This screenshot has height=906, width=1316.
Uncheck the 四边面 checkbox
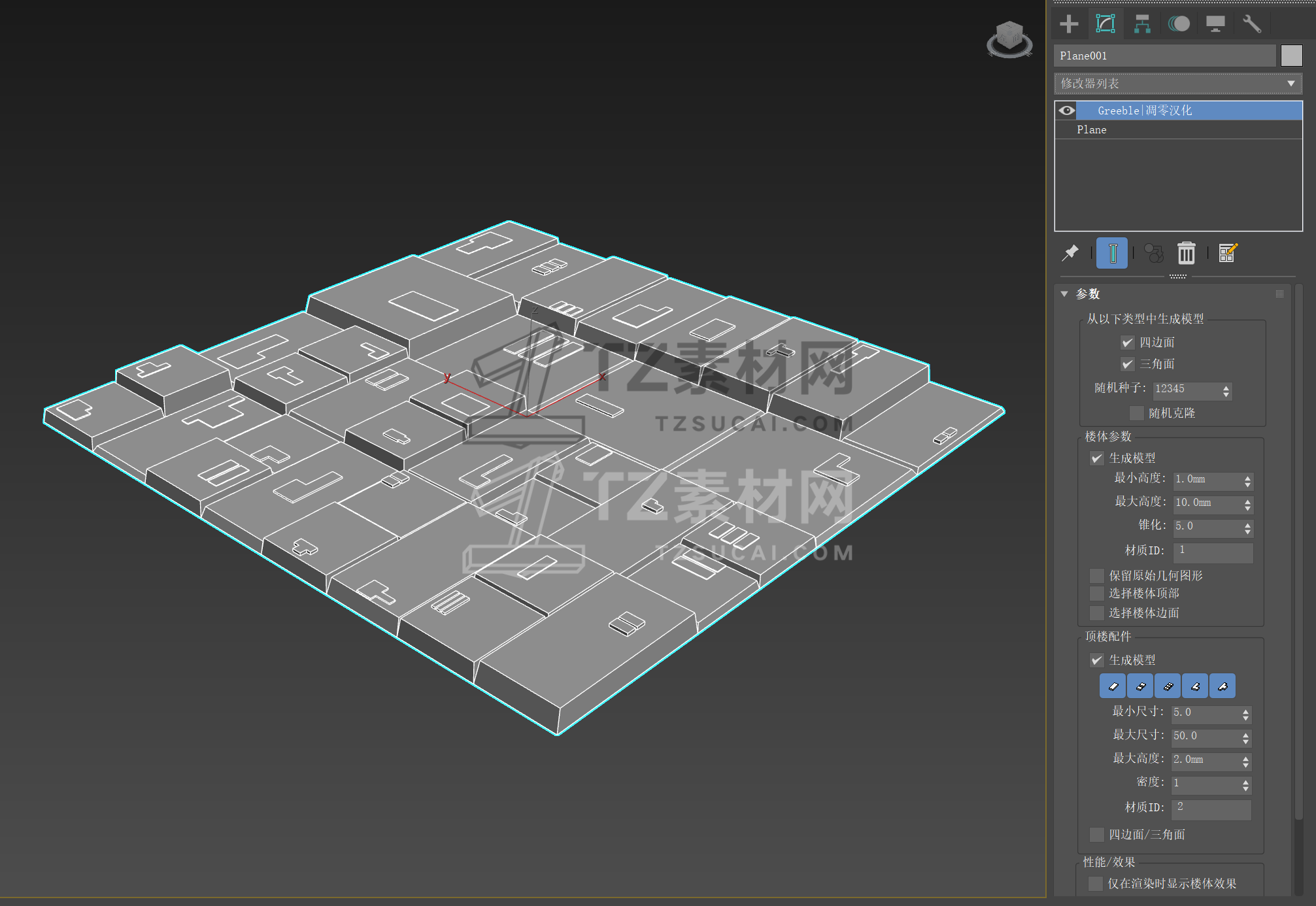pos(1127,343)
